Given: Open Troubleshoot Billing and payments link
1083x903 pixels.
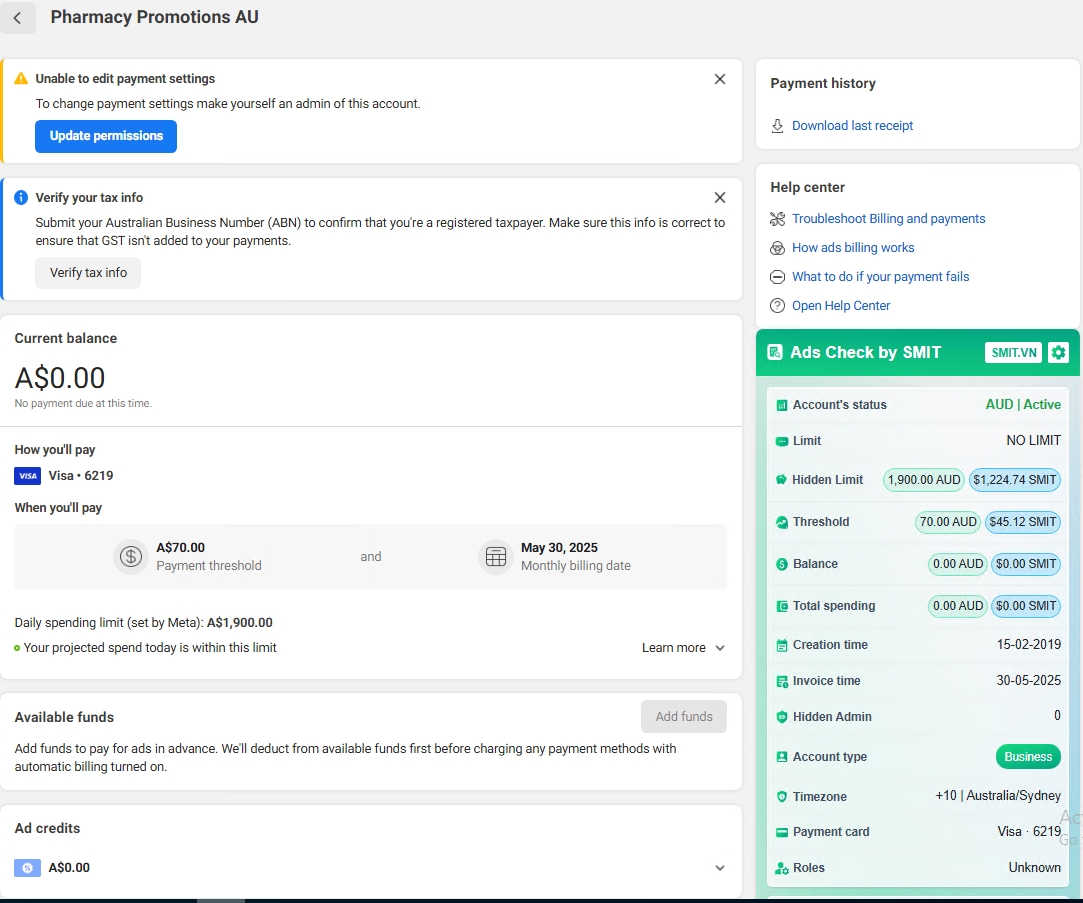Looking at the screenshot, I should pyautogui.click(x=888, y=219).
